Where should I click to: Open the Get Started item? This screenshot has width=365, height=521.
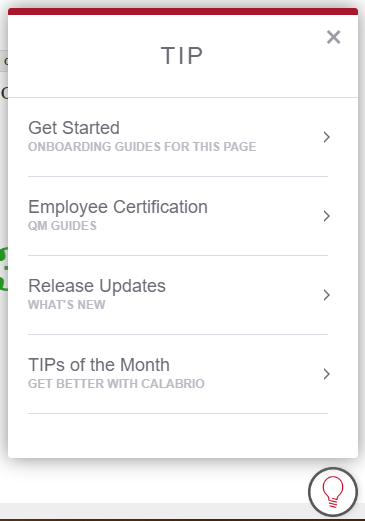click(x=178, y=137)
